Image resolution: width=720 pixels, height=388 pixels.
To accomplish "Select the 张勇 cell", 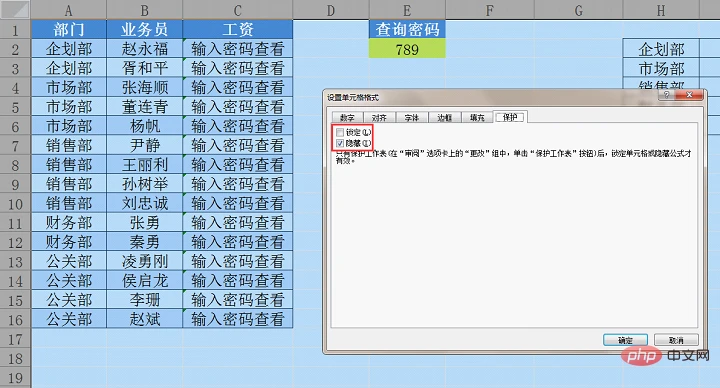I will (144, 222).
